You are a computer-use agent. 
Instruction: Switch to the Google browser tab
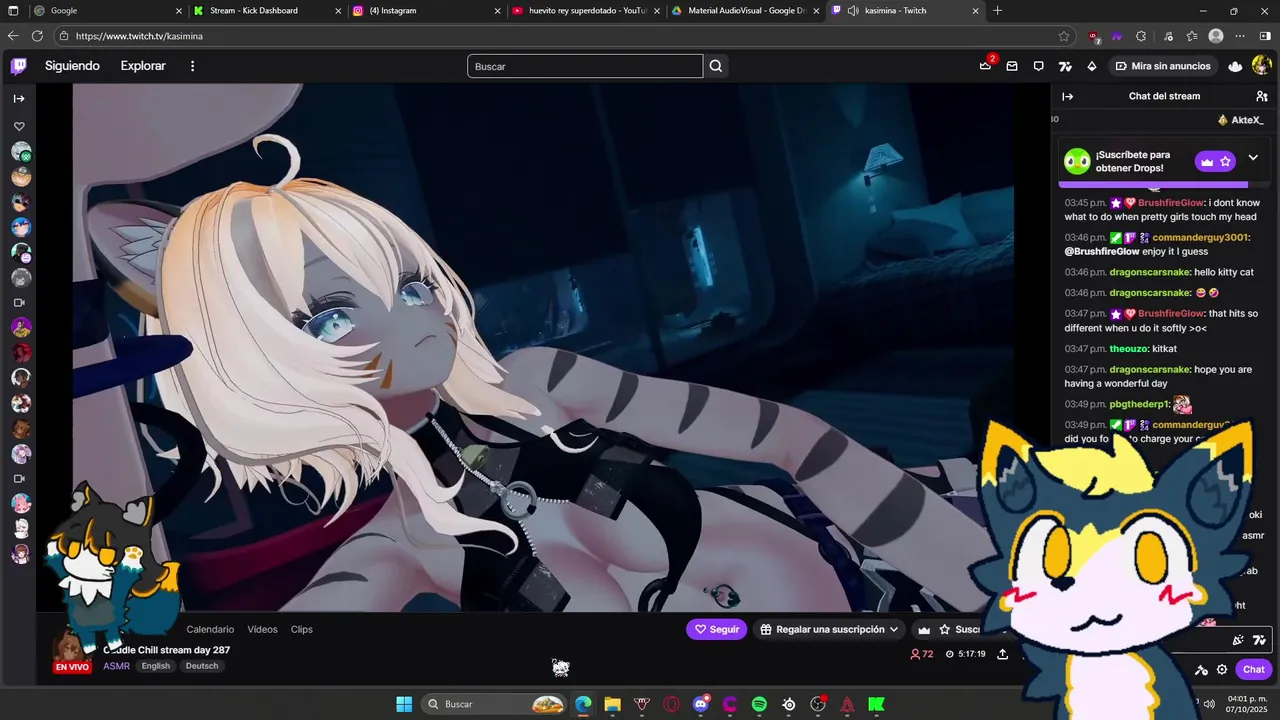pos(106,11)
